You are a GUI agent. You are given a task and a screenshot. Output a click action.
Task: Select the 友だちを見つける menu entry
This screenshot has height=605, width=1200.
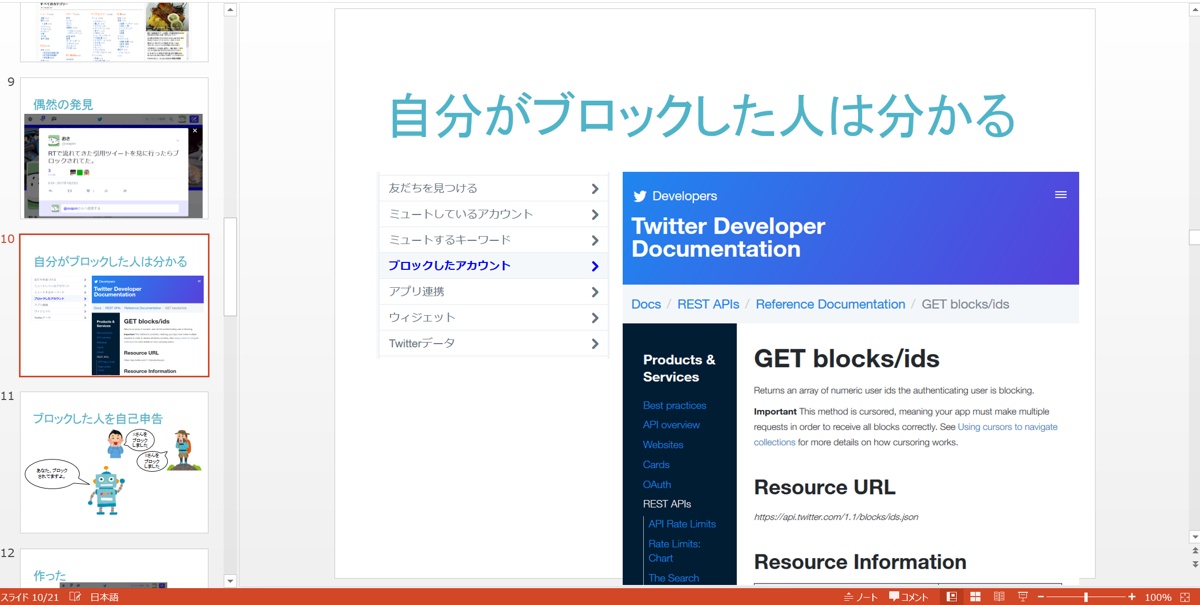click(493, 188)
